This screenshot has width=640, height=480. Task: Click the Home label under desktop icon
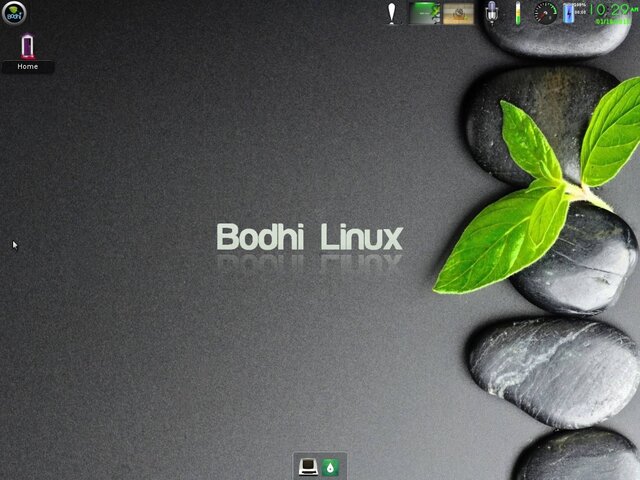pos(28,67)
